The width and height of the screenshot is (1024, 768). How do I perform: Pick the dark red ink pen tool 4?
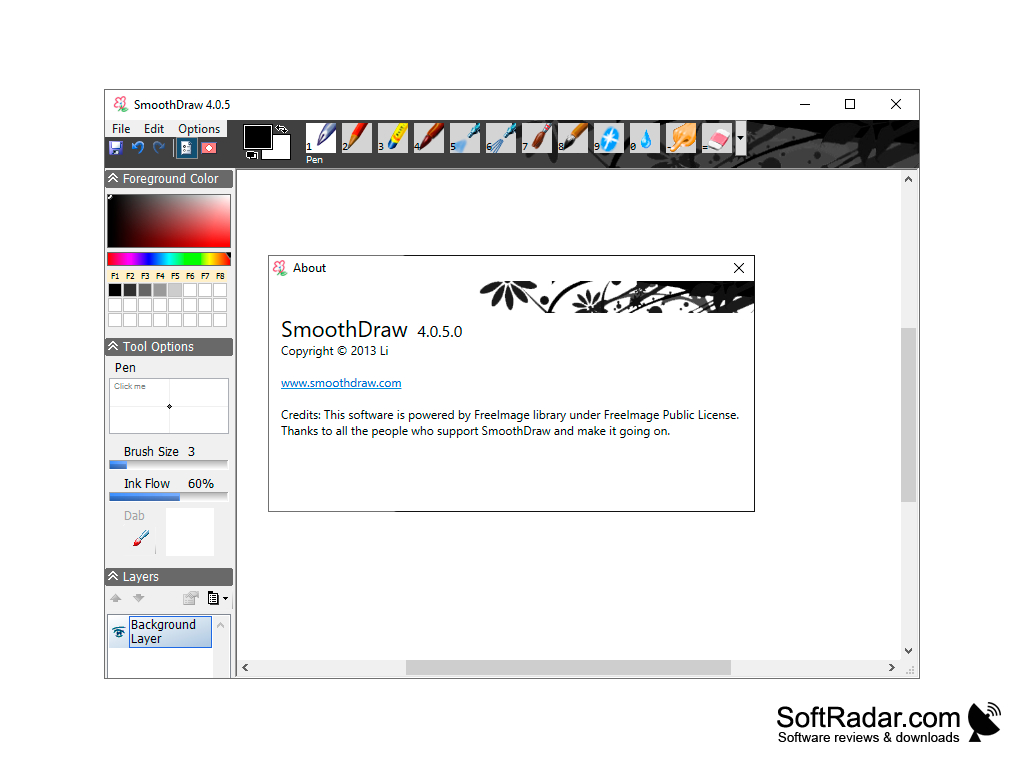429,138
